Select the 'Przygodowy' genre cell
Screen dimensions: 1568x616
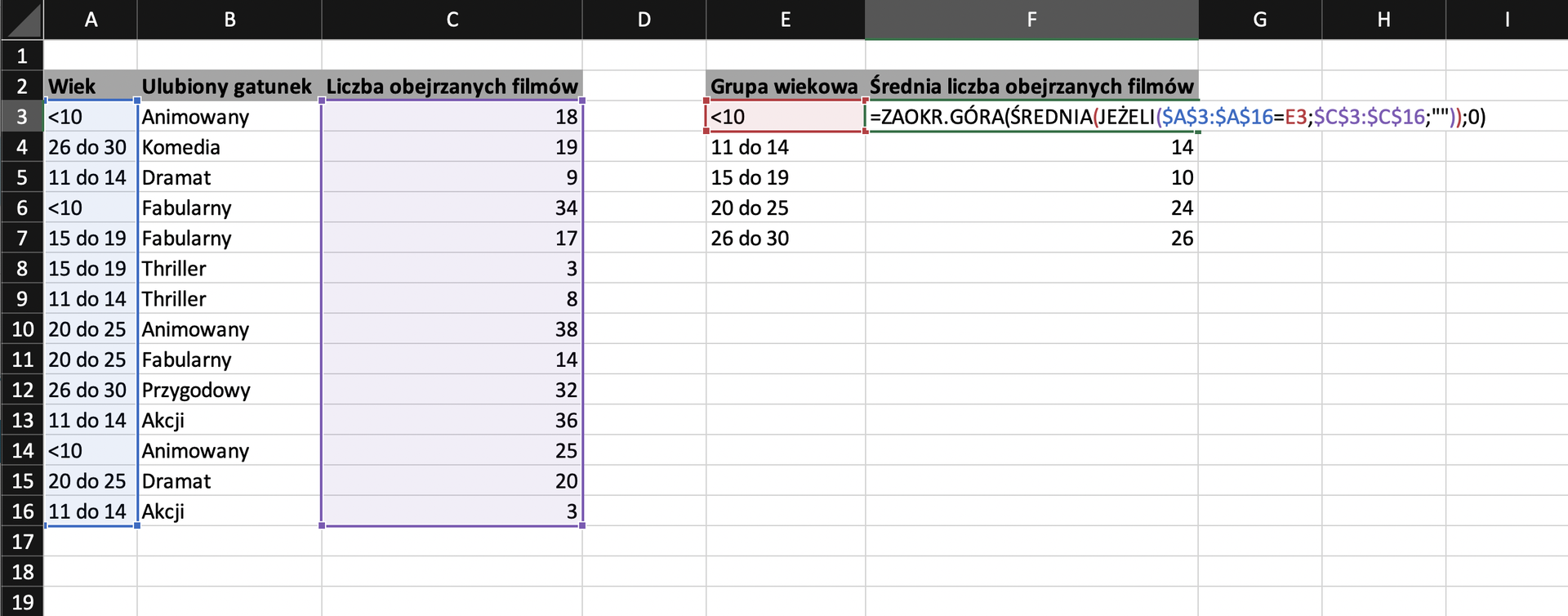[229, 390]
